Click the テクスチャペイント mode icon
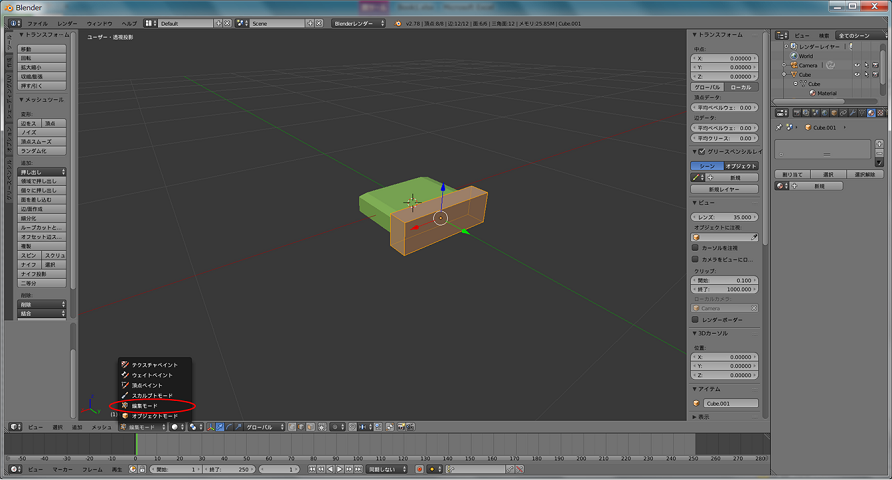The width and height of the screenshot is (892, 480). 125,365
